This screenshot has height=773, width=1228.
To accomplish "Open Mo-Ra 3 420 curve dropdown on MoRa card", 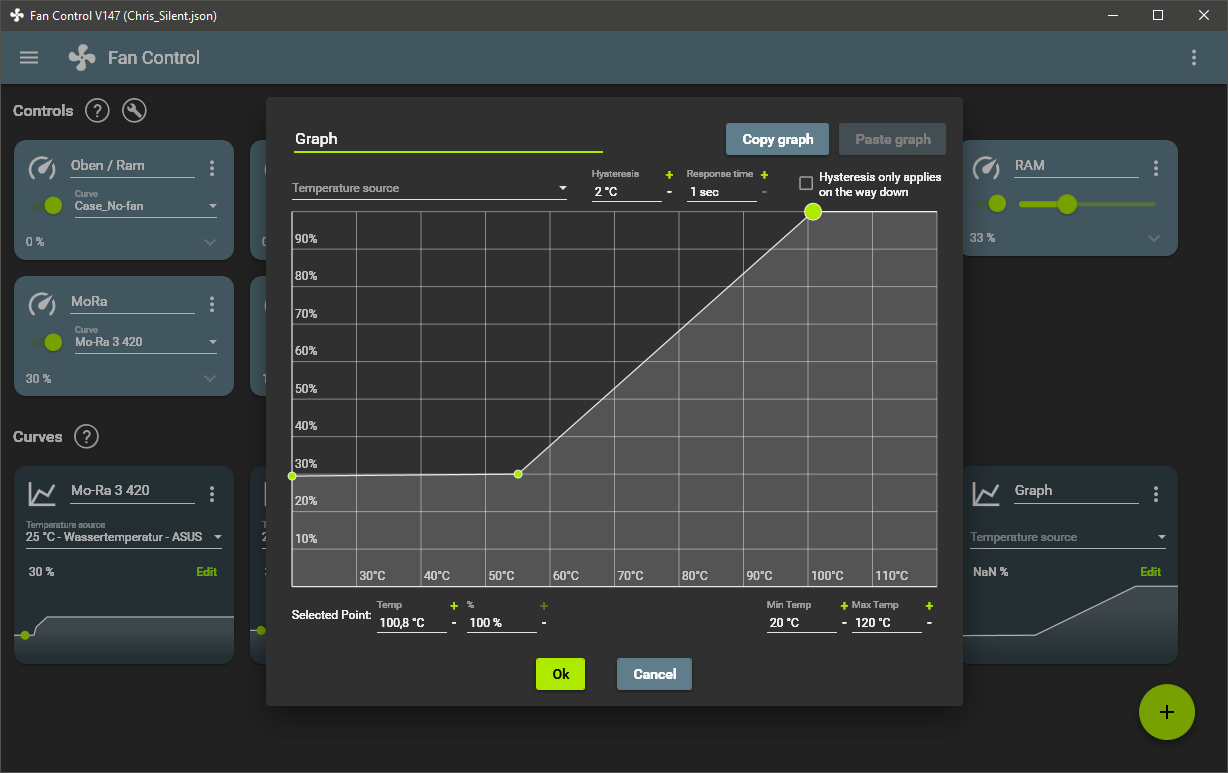I will coord(146,342).
